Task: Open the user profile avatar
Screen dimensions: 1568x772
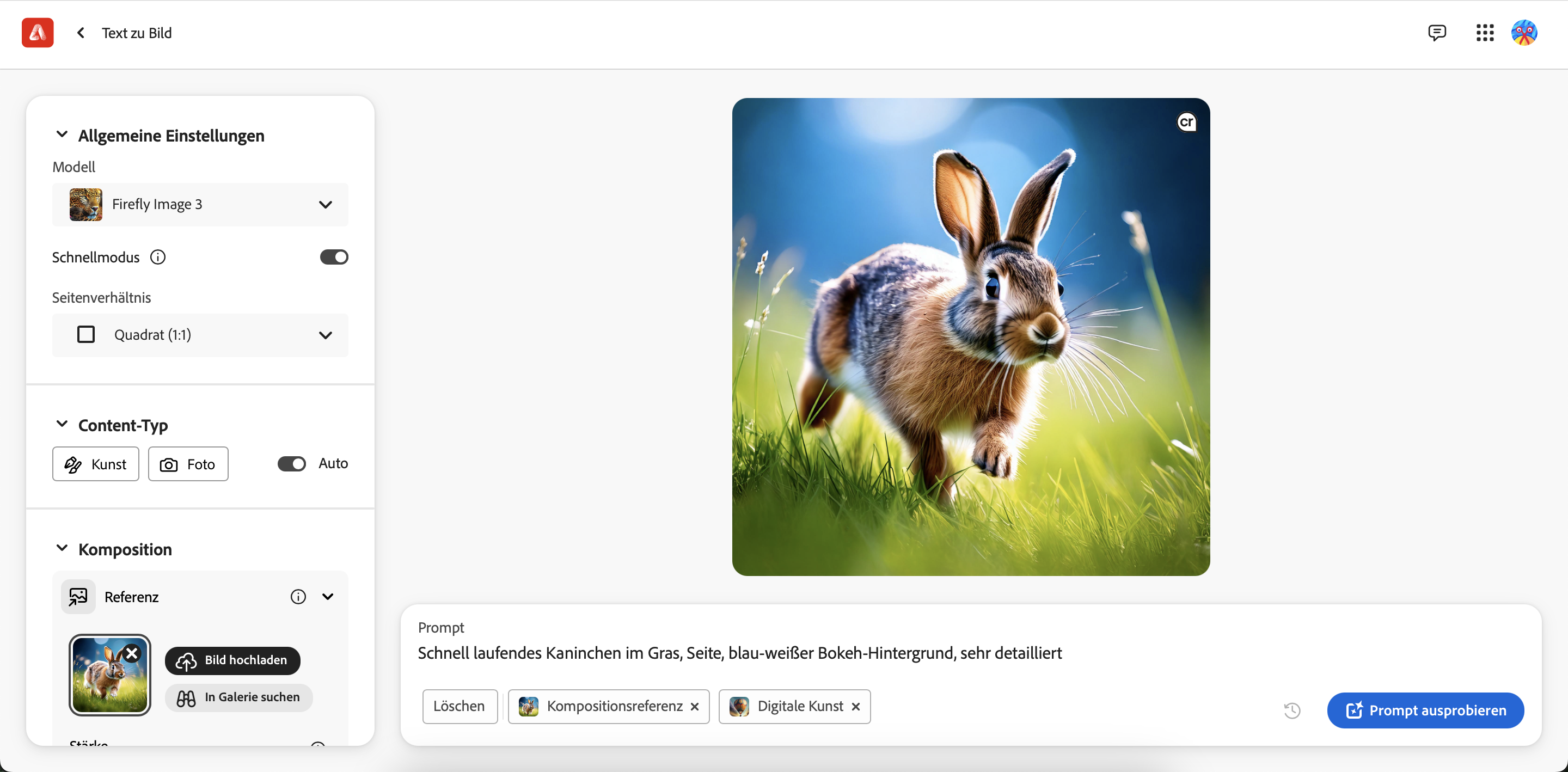Action: click(1524, 33)
